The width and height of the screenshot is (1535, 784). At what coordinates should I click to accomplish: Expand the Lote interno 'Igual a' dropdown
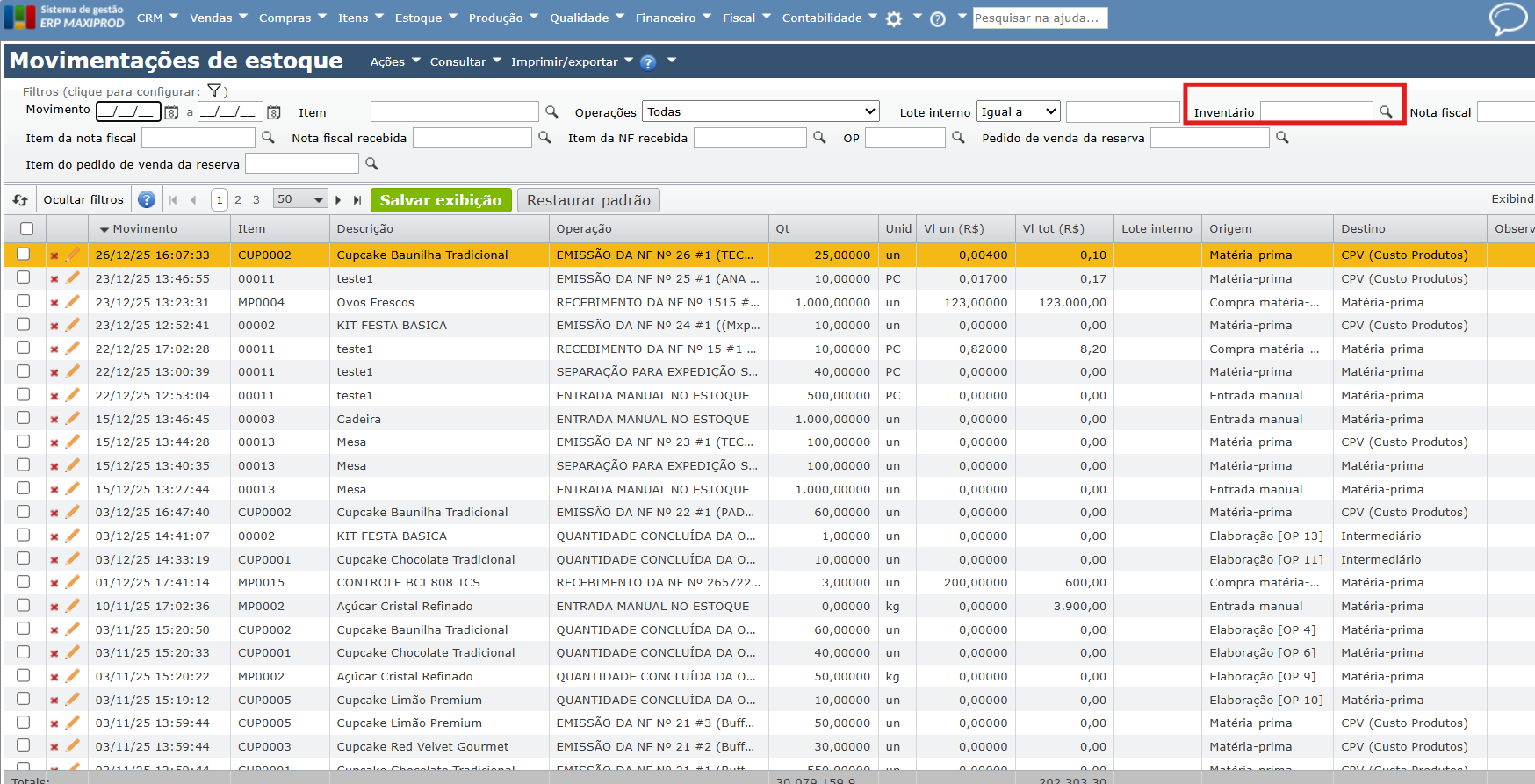tap(1019, 111)
